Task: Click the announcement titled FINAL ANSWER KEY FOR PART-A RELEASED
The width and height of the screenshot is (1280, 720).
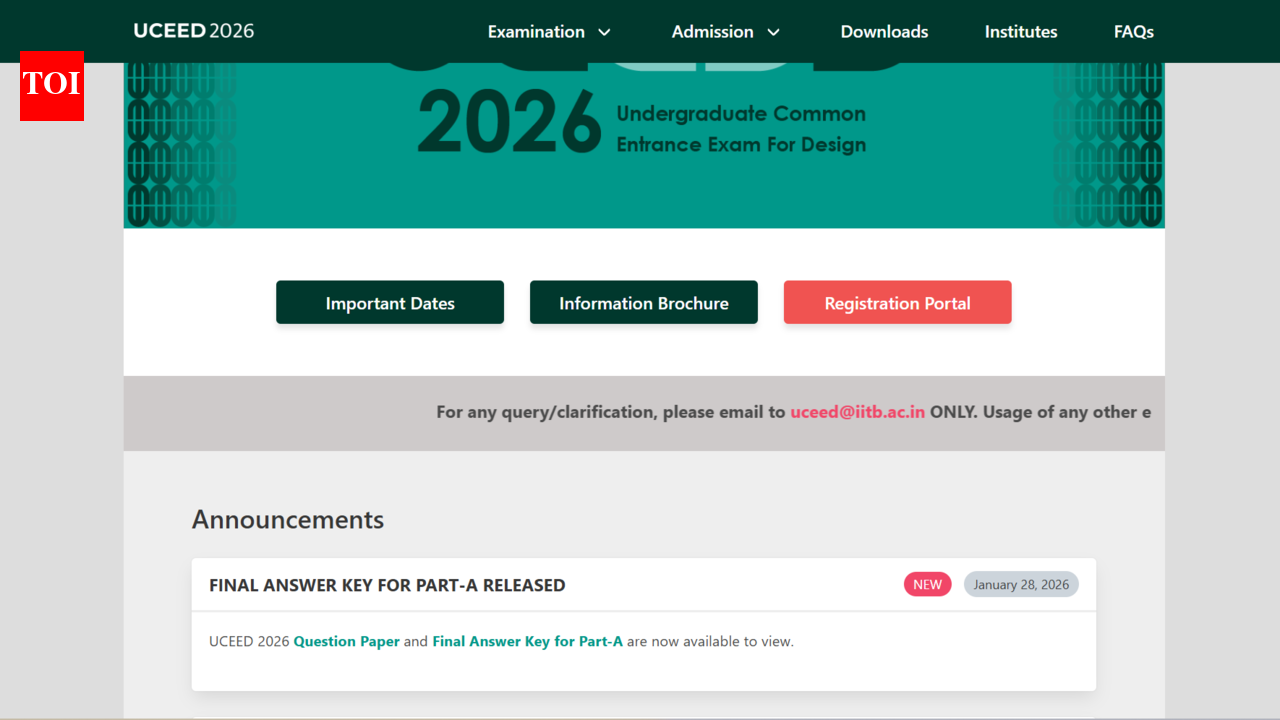Action: pos(386,584)
